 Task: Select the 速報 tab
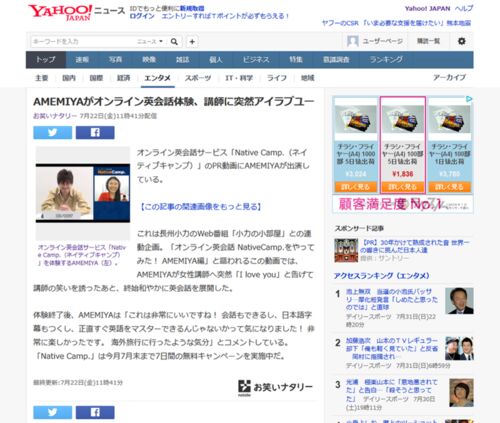point(82,60)
